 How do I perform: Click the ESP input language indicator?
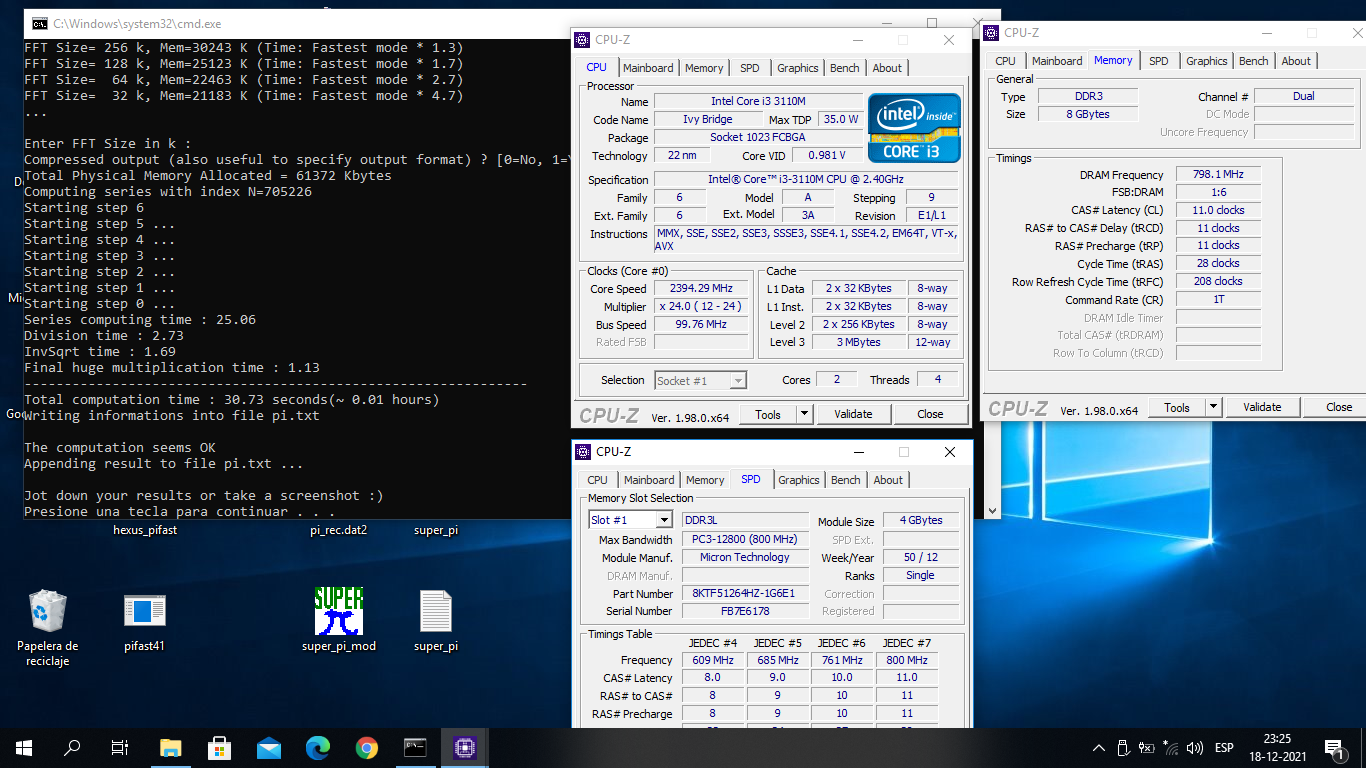click(1224, 748)
